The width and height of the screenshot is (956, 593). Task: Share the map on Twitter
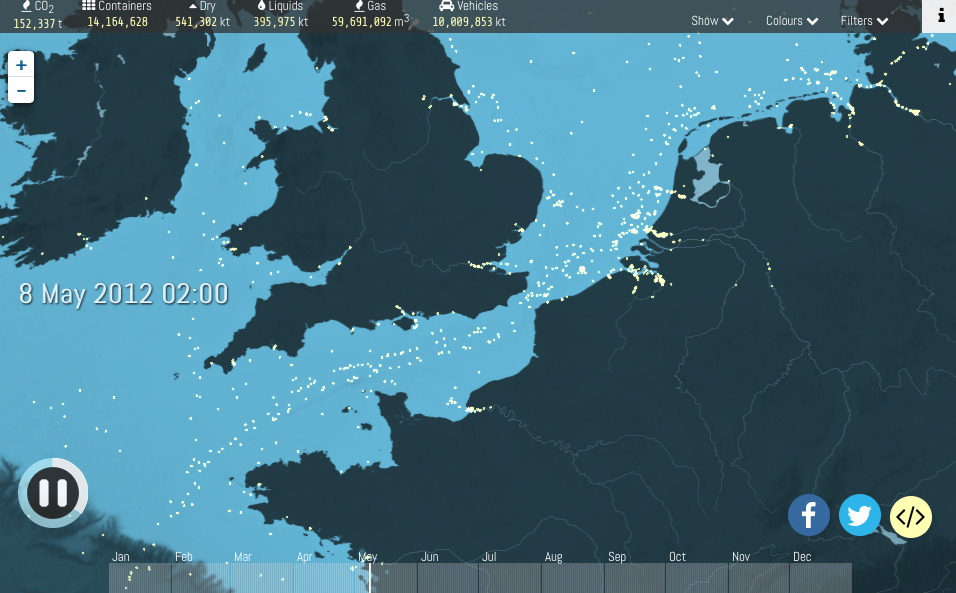(859, 516)
